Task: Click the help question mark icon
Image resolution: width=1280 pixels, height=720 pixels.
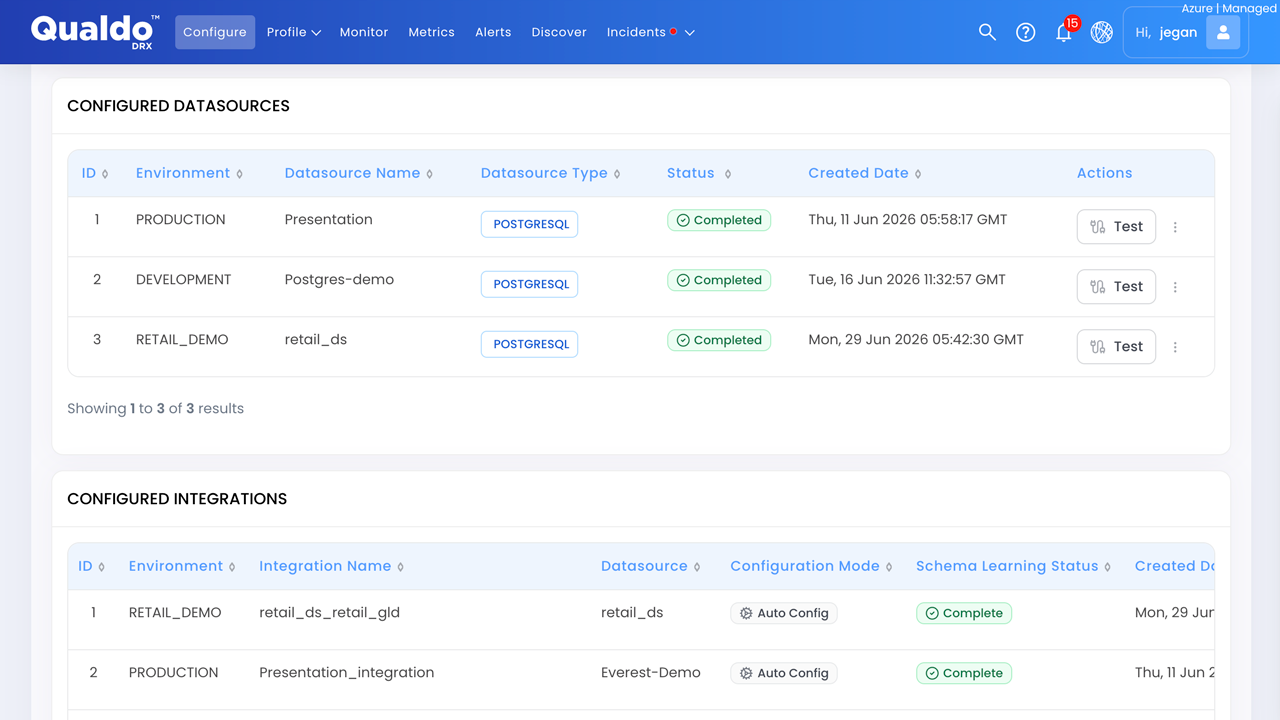Action: click(1025, 32)
